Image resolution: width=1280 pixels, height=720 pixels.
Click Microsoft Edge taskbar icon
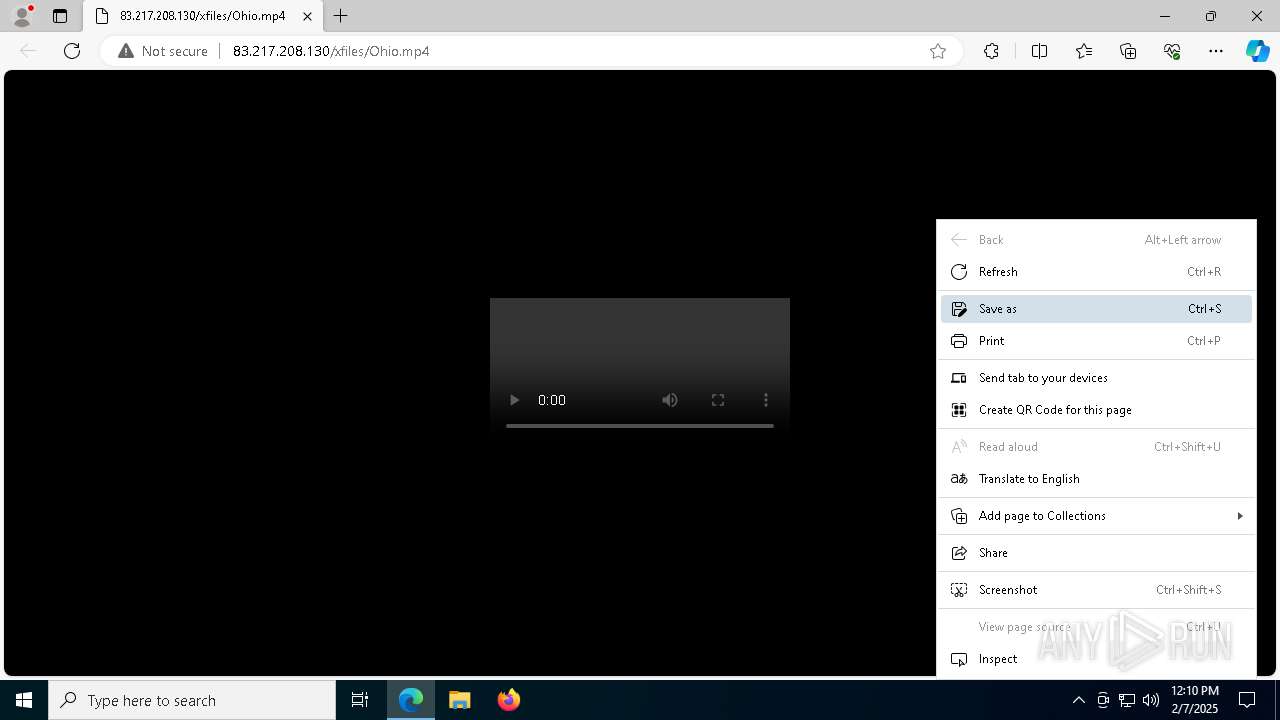pos(411,700)
